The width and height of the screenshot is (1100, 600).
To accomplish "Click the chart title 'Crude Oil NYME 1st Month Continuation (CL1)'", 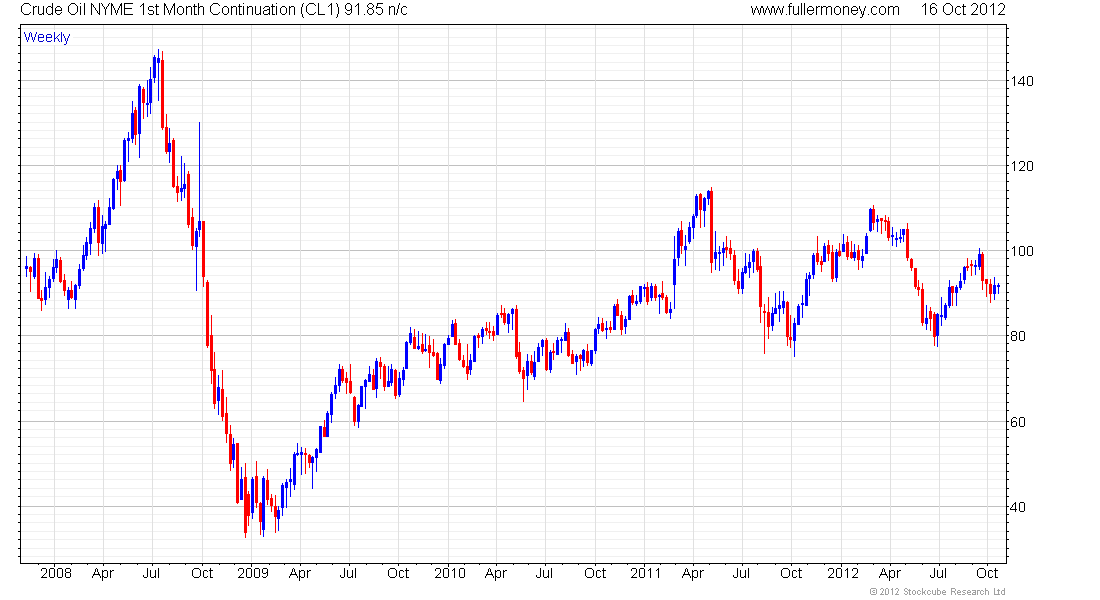I will (180, 10).
